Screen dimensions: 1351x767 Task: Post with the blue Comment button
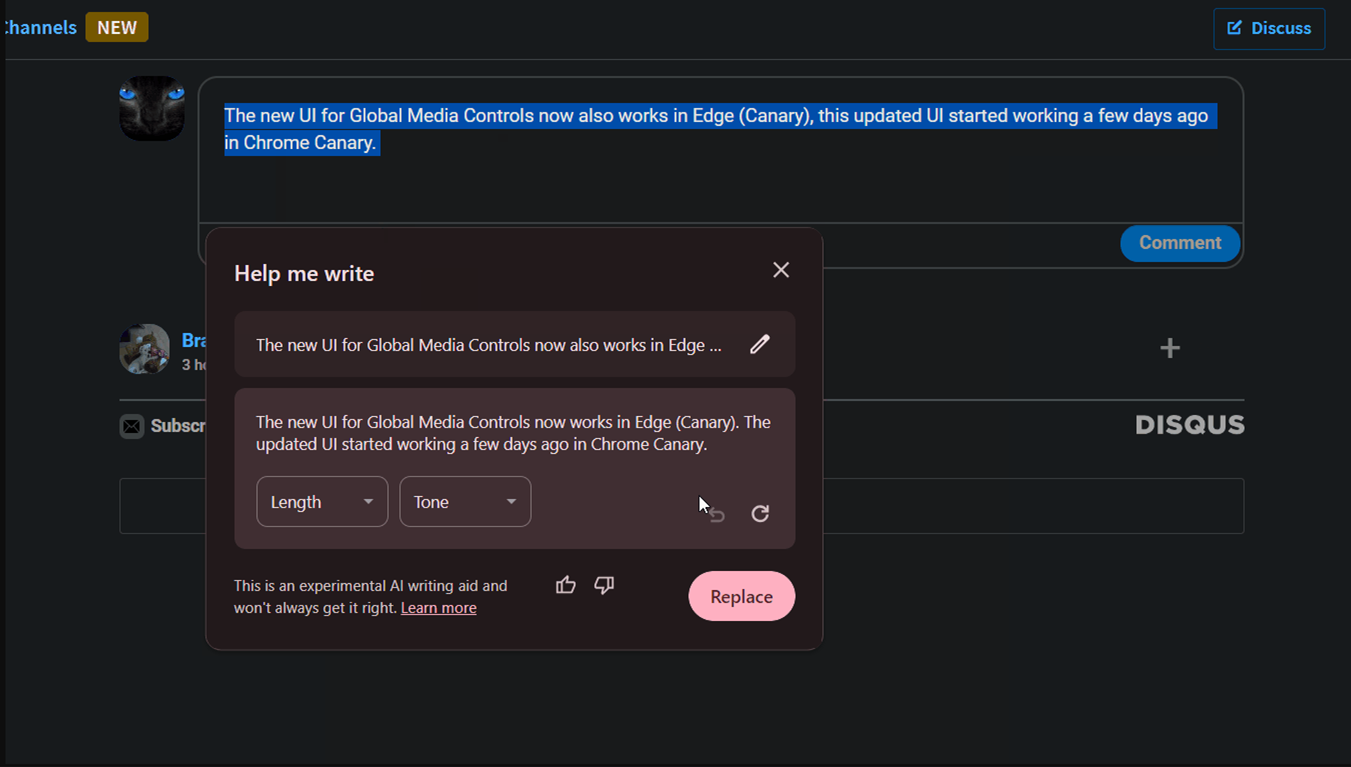[1179, 243]
